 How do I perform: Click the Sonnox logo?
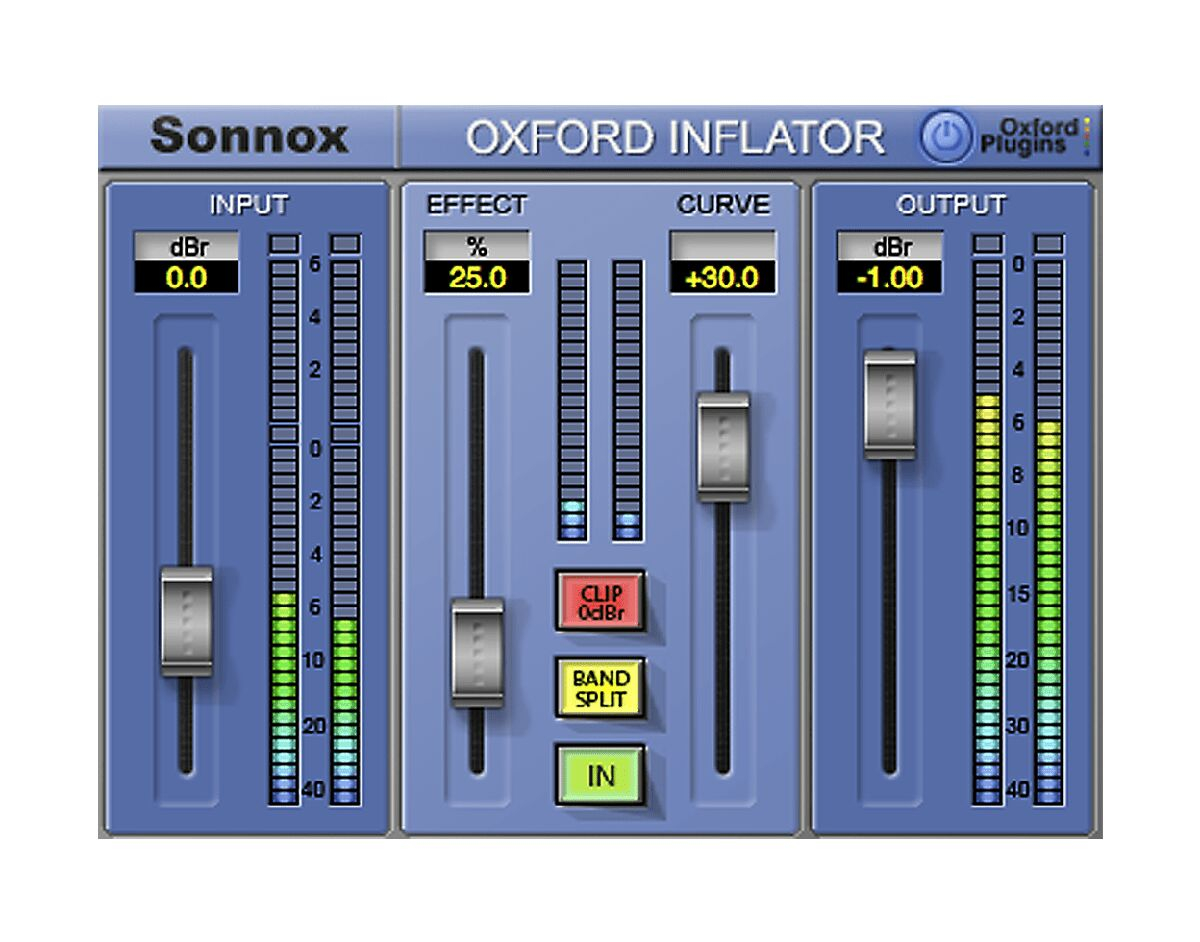(249, 136)
